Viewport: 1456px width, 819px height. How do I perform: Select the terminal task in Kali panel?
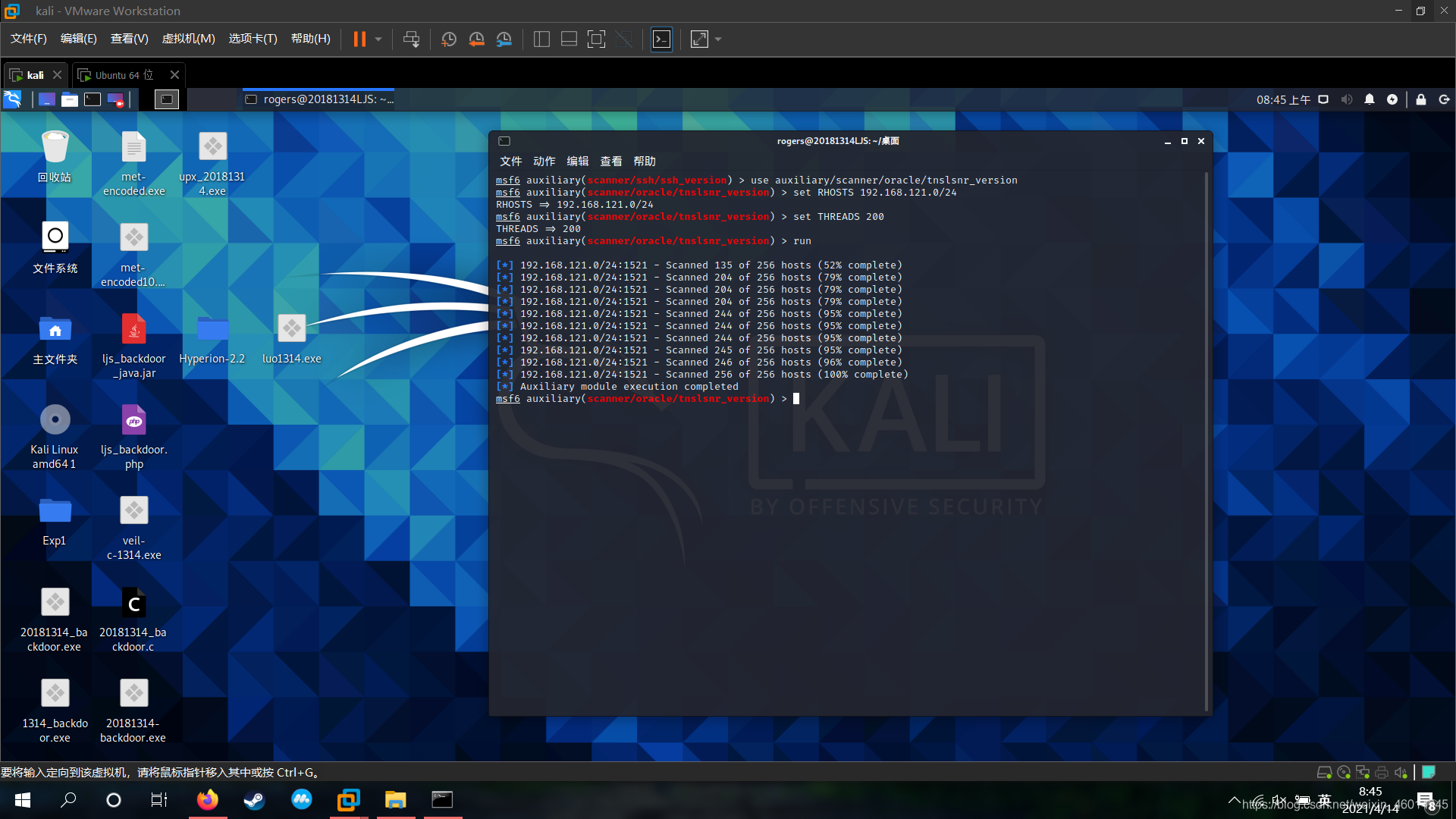point(318,99)
